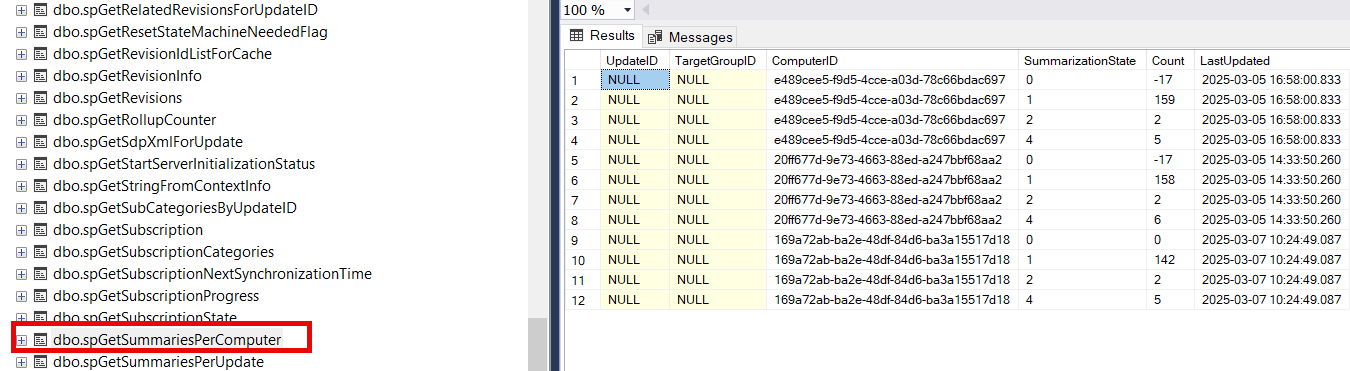Switch to the Messages tab
Viewport: 1350px width, 371px height.
pyautogui.click(x=691, y=37)
